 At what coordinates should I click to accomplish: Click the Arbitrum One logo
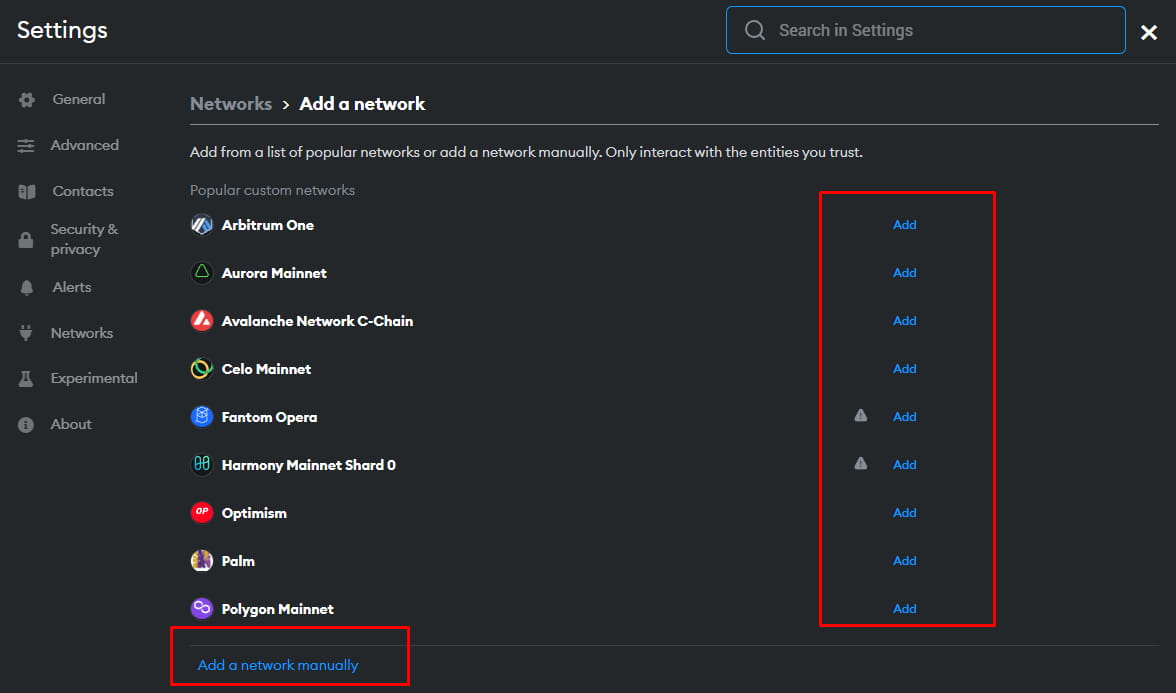click(202, 224)
